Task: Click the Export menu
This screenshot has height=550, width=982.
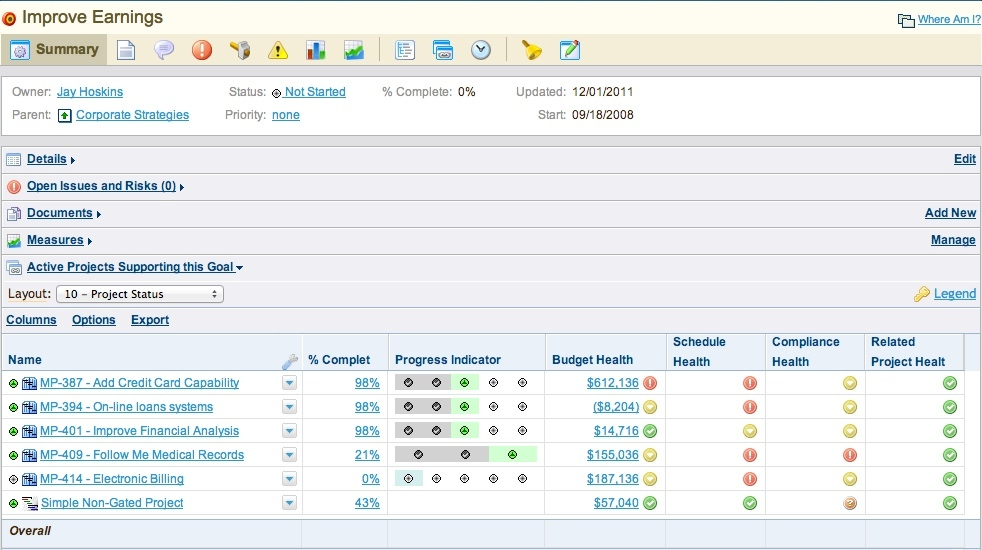Action: pyautogui.click(x=150, y=320)
